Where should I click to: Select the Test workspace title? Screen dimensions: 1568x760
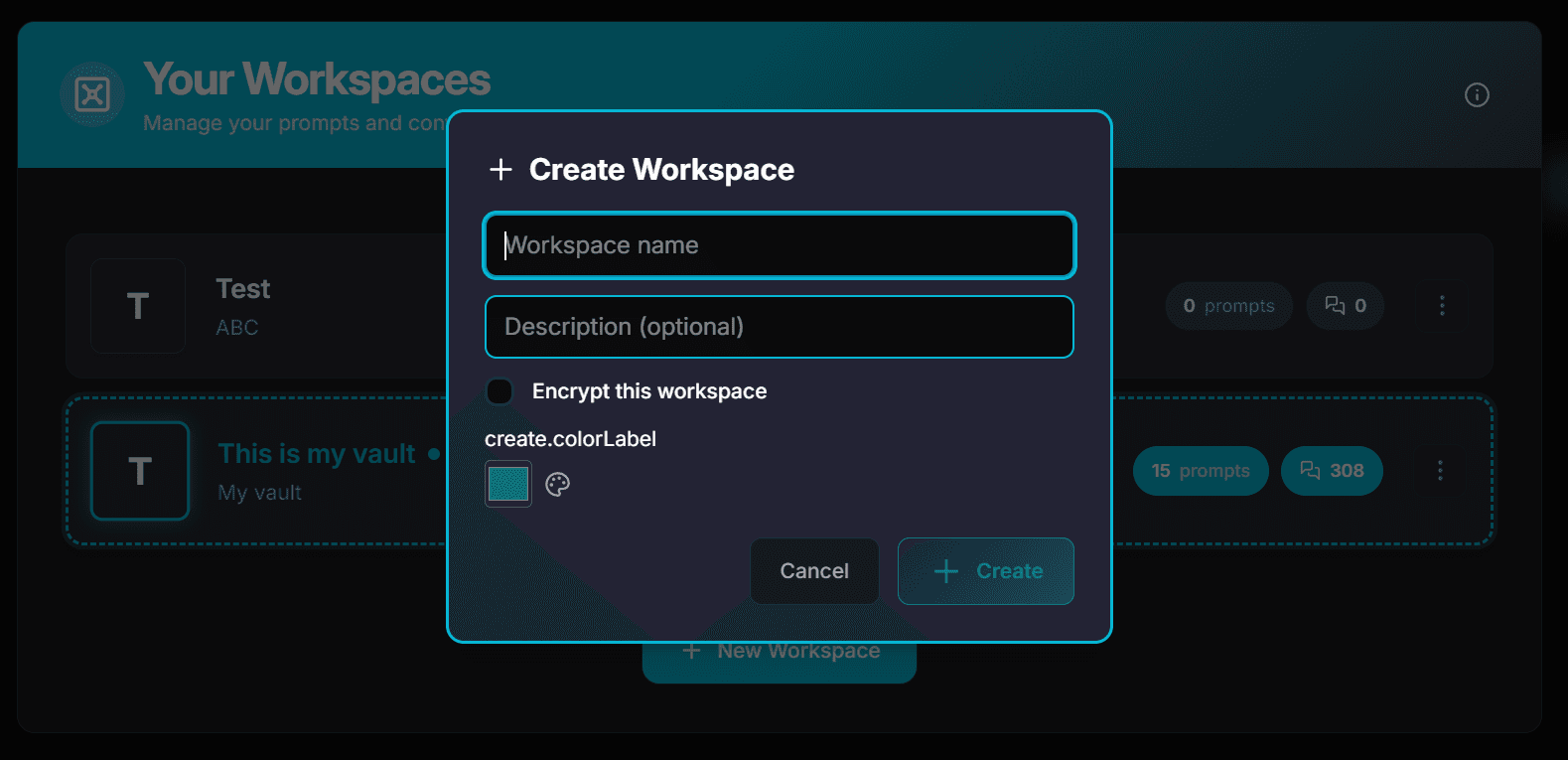click(243, 289)
